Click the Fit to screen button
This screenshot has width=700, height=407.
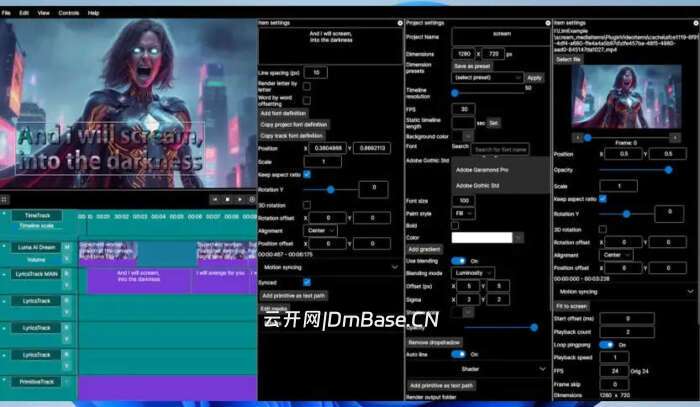(x=571, y=306)
